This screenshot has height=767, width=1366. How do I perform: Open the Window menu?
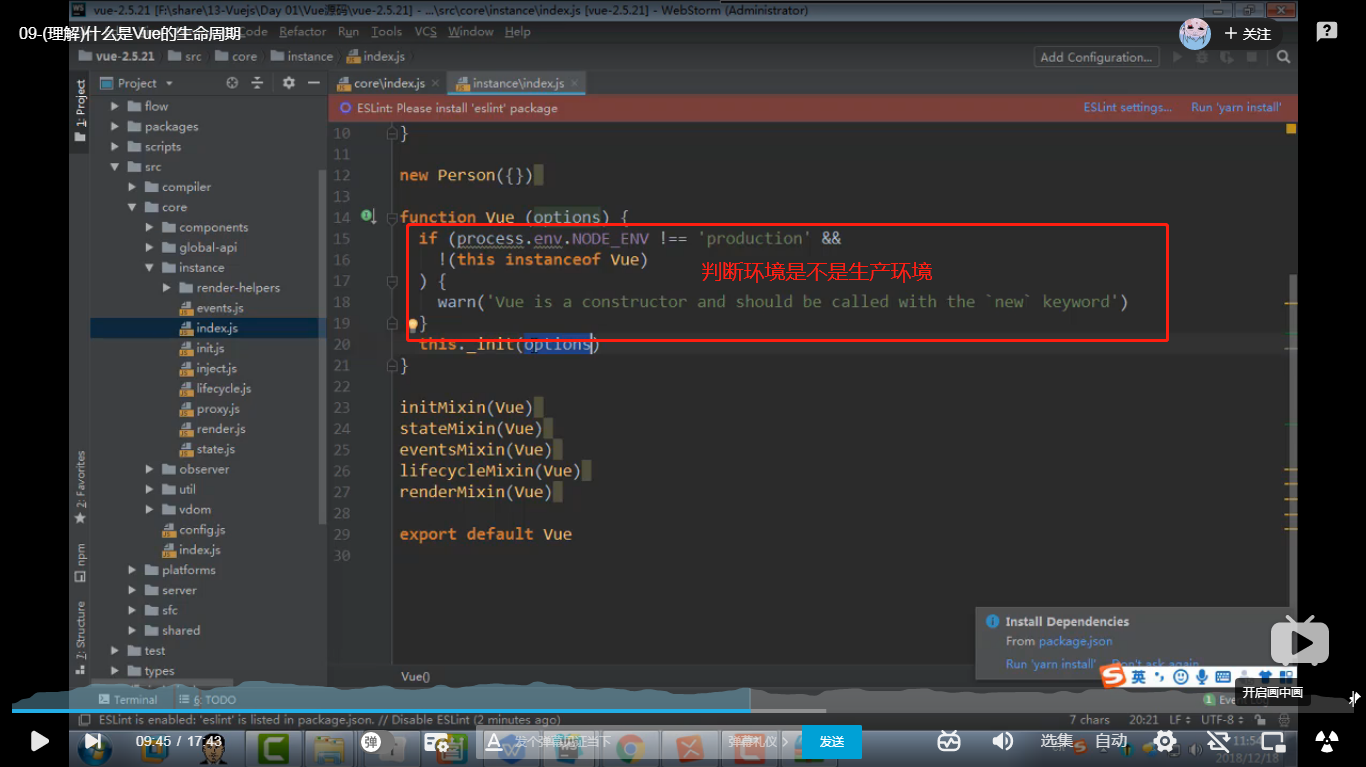(470, 32)
